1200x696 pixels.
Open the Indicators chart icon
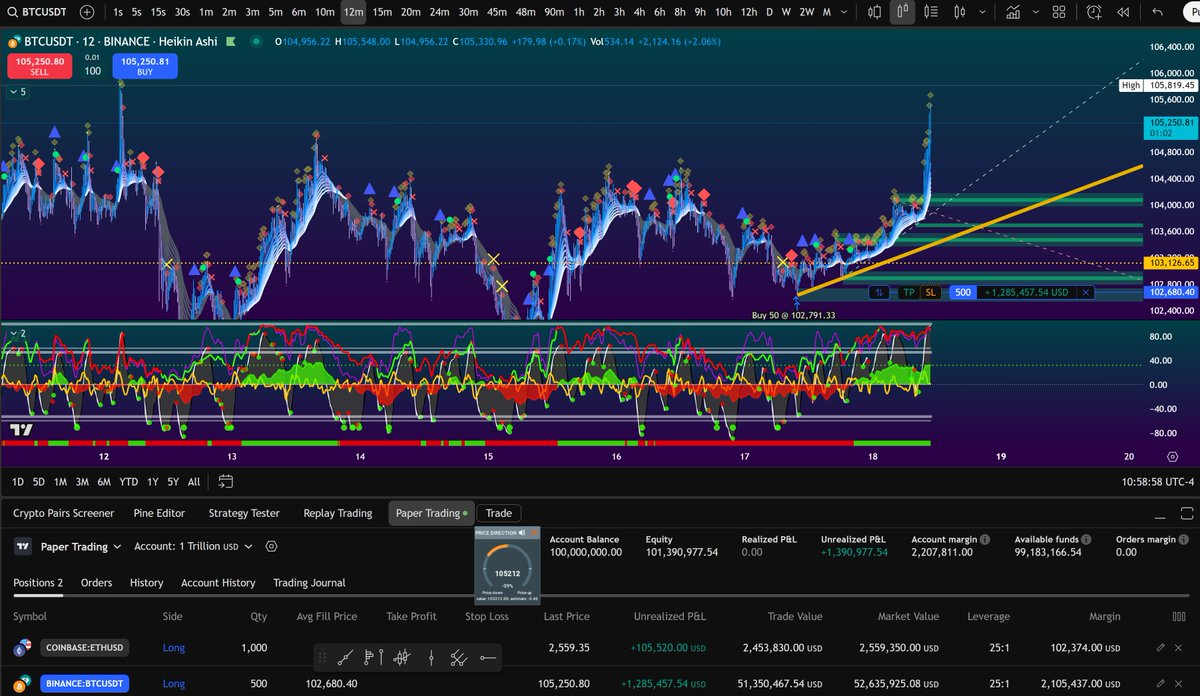pos(1013,12)
